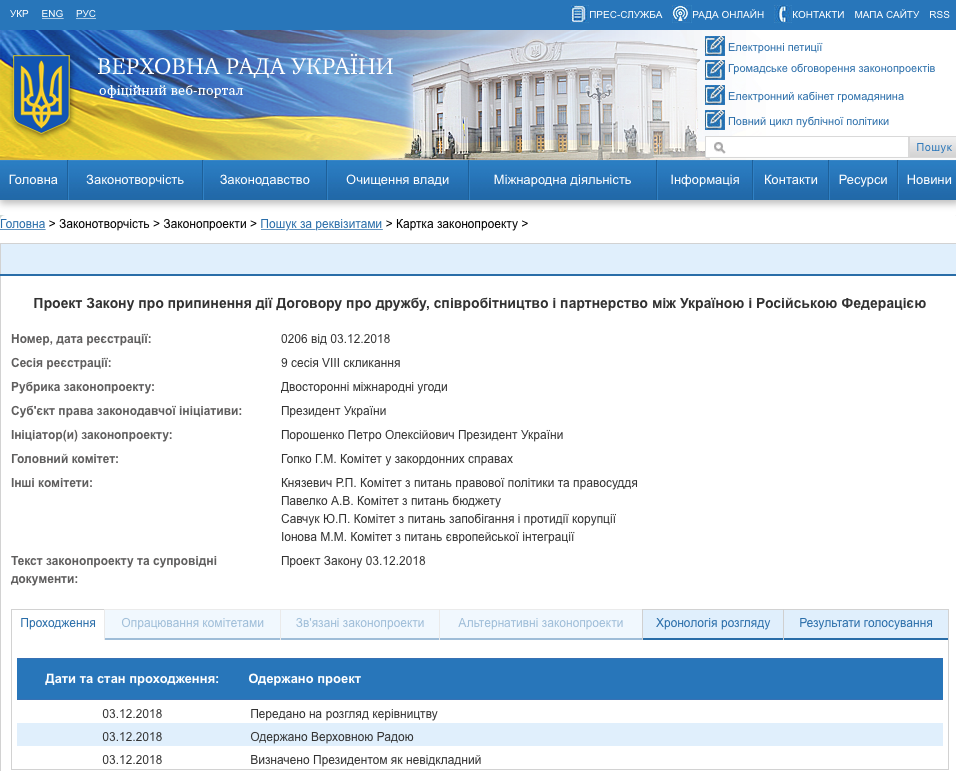Viewport: 956px width, 771px height.
Task: Open Електронний кабінет громадянина link
Action: 816,96
